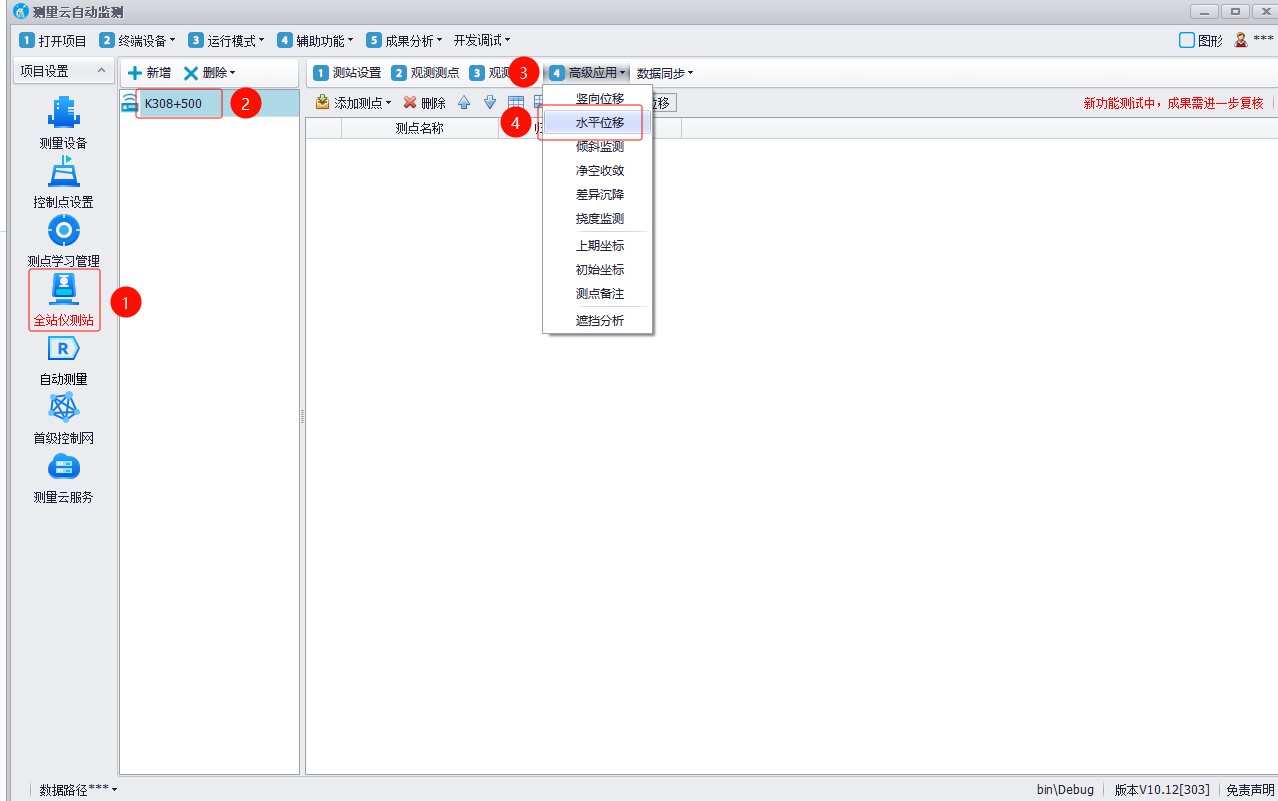Open the 添加测点 dropdown
The image size is (1278, 801).
pos(354,103)
